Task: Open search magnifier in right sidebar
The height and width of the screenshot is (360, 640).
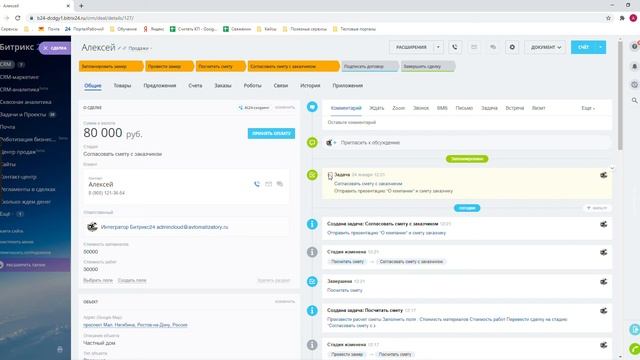Action: [634, 100]
